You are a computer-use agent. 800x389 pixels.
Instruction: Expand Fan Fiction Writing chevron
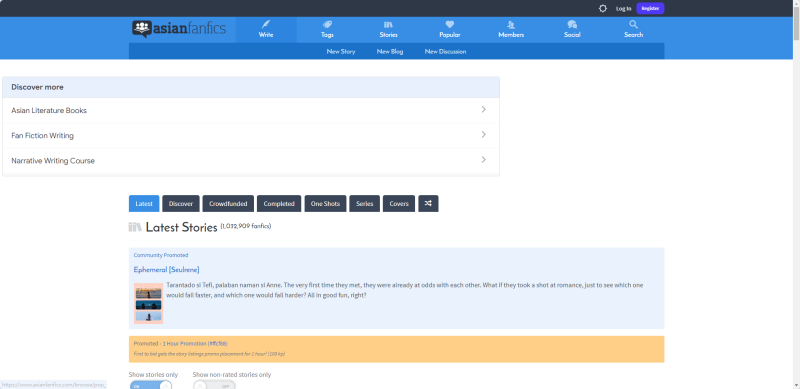pos(484,134)
